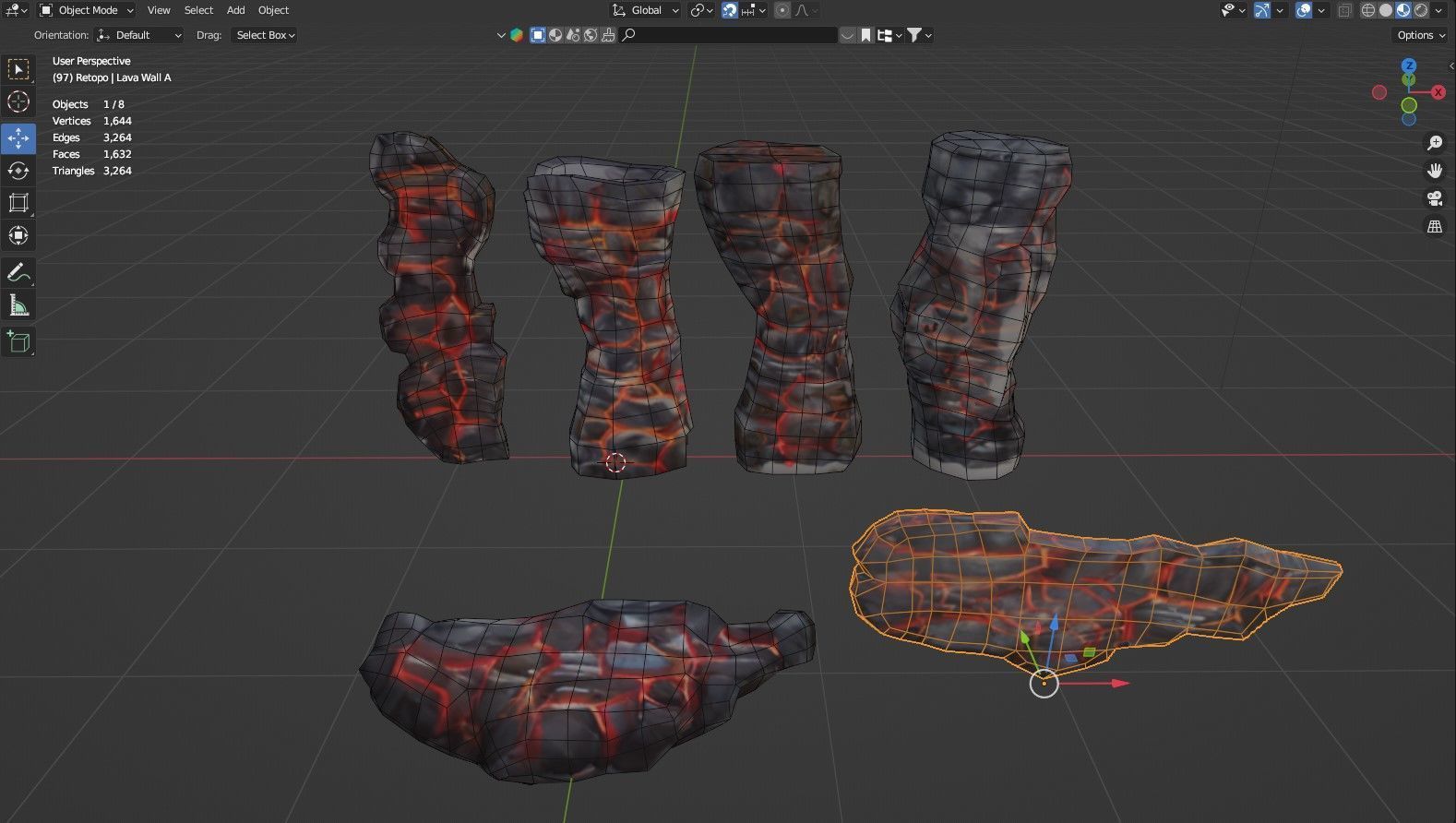Toggle X-ray mode

[x=1345, y=10]
